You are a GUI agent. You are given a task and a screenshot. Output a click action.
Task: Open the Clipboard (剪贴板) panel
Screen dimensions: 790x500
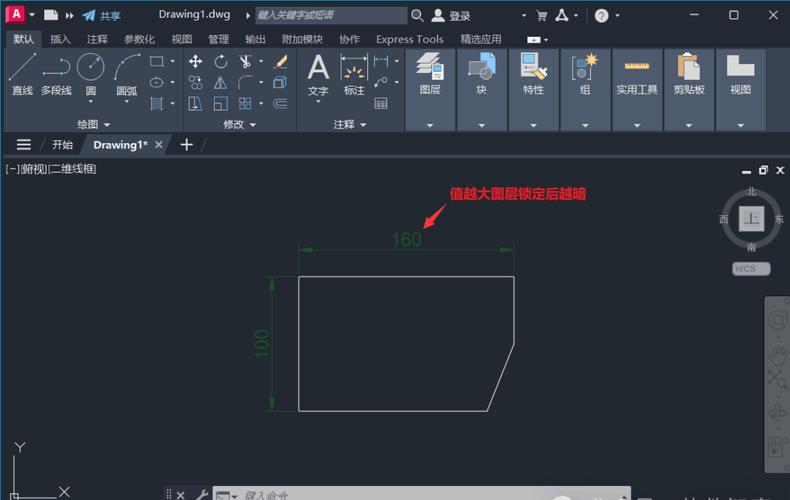(x=689, y=74)
